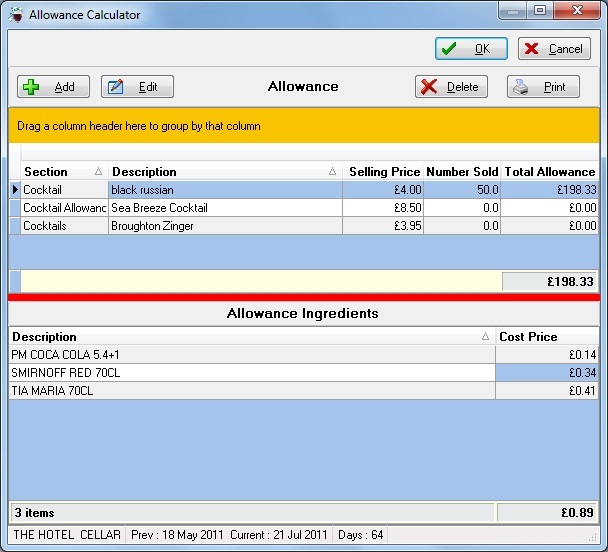Click the £0.34 cost price cell
608x552 pixels.
click(x=547, y=373)
